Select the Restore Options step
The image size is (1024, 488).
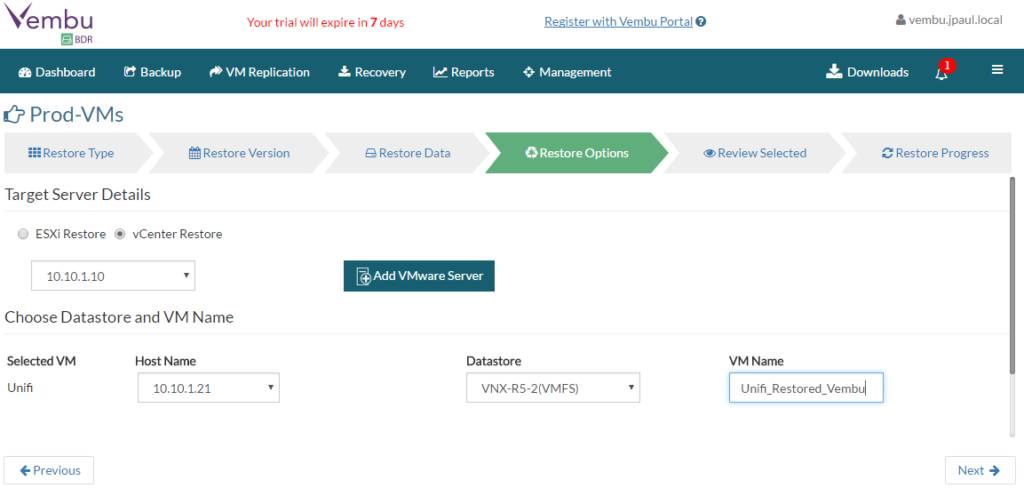(x=577, y=153)
